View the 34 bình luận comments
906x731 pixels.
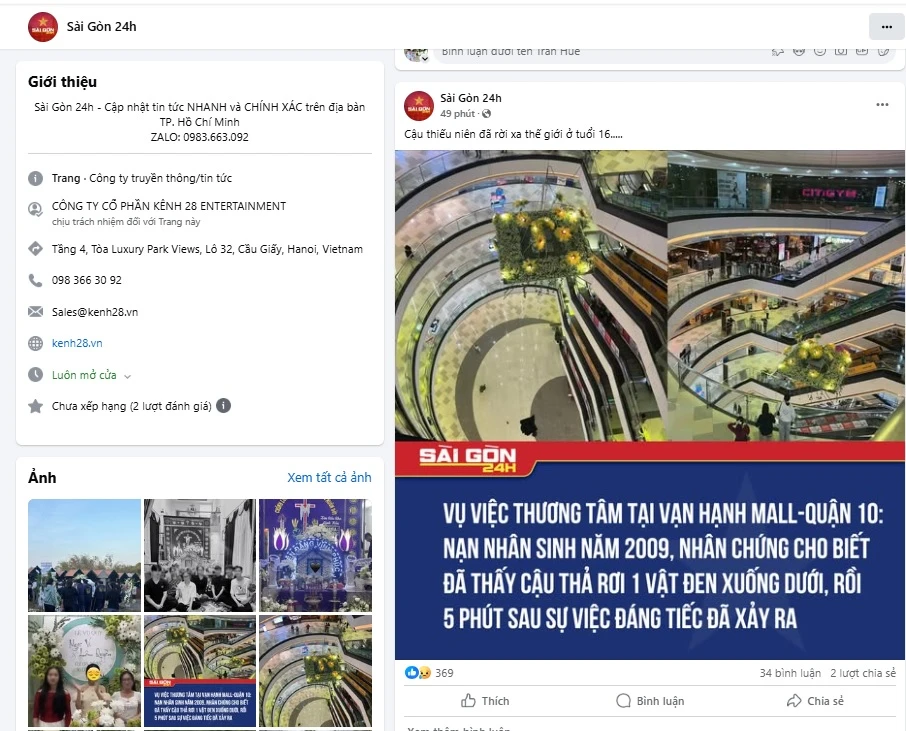pyautogui.click(x=790, y=673)
